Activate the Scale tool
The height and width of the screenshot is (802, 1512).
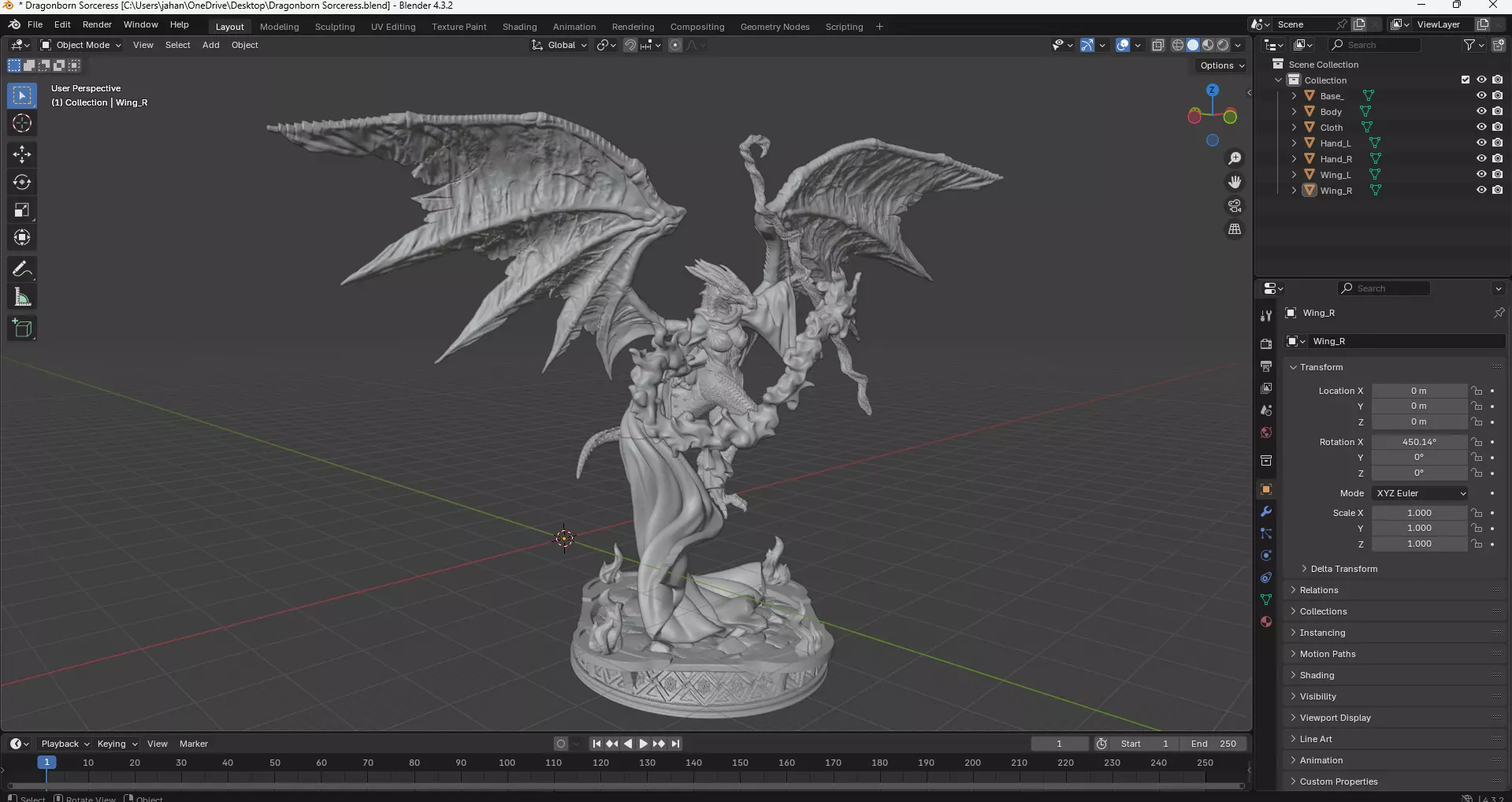(x=22, y=210)
